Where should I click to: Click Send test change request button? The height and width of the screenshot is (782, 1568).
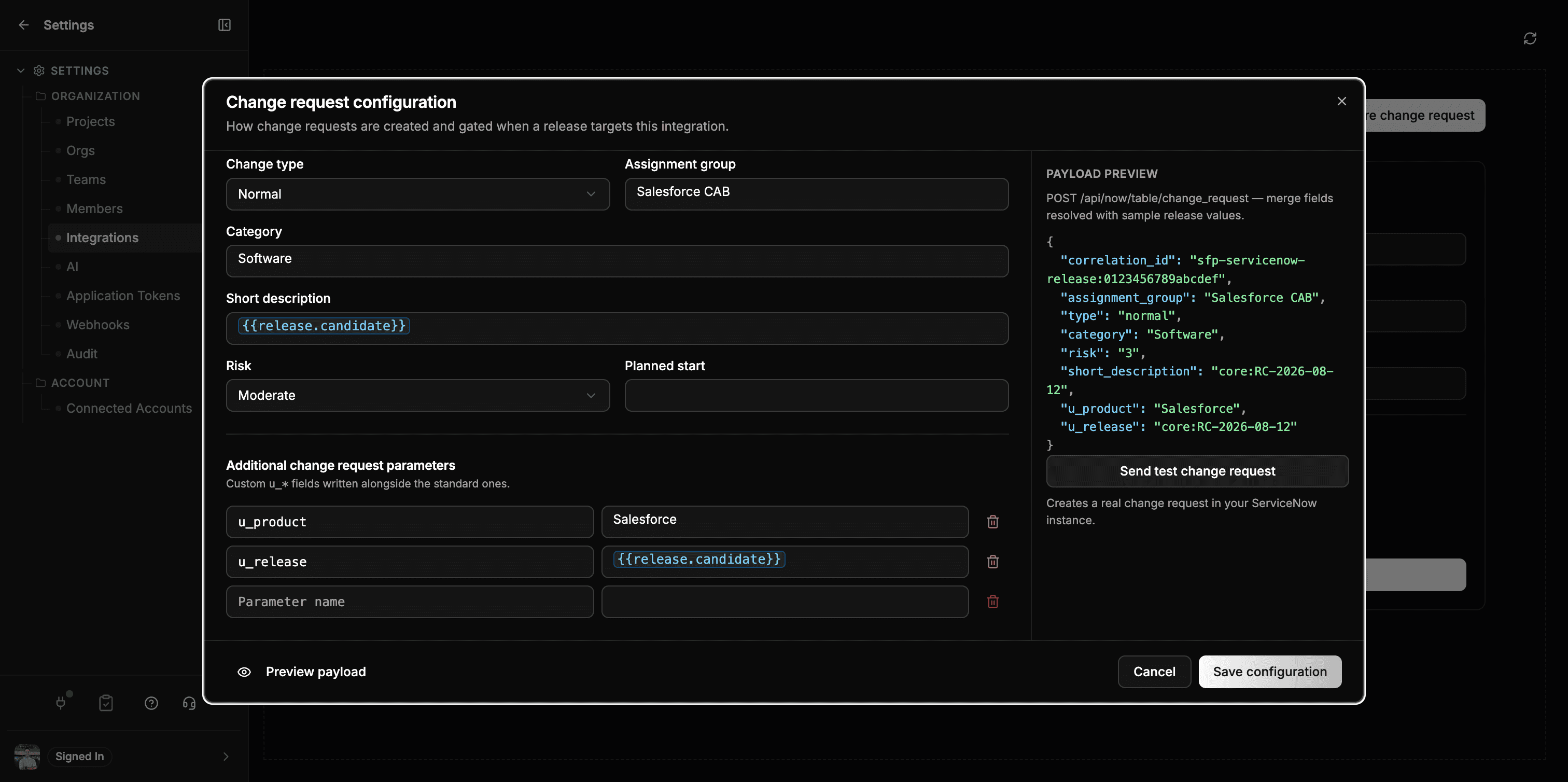tap(1197, 471)
